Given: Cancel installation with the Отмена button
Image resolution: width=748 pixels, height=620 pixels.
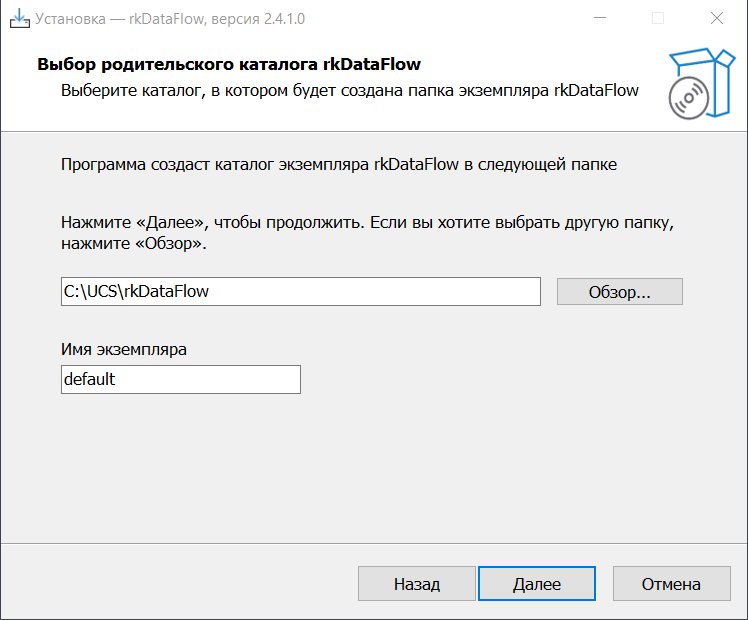Looking at the screenshot, I should (x=671, y=584).
